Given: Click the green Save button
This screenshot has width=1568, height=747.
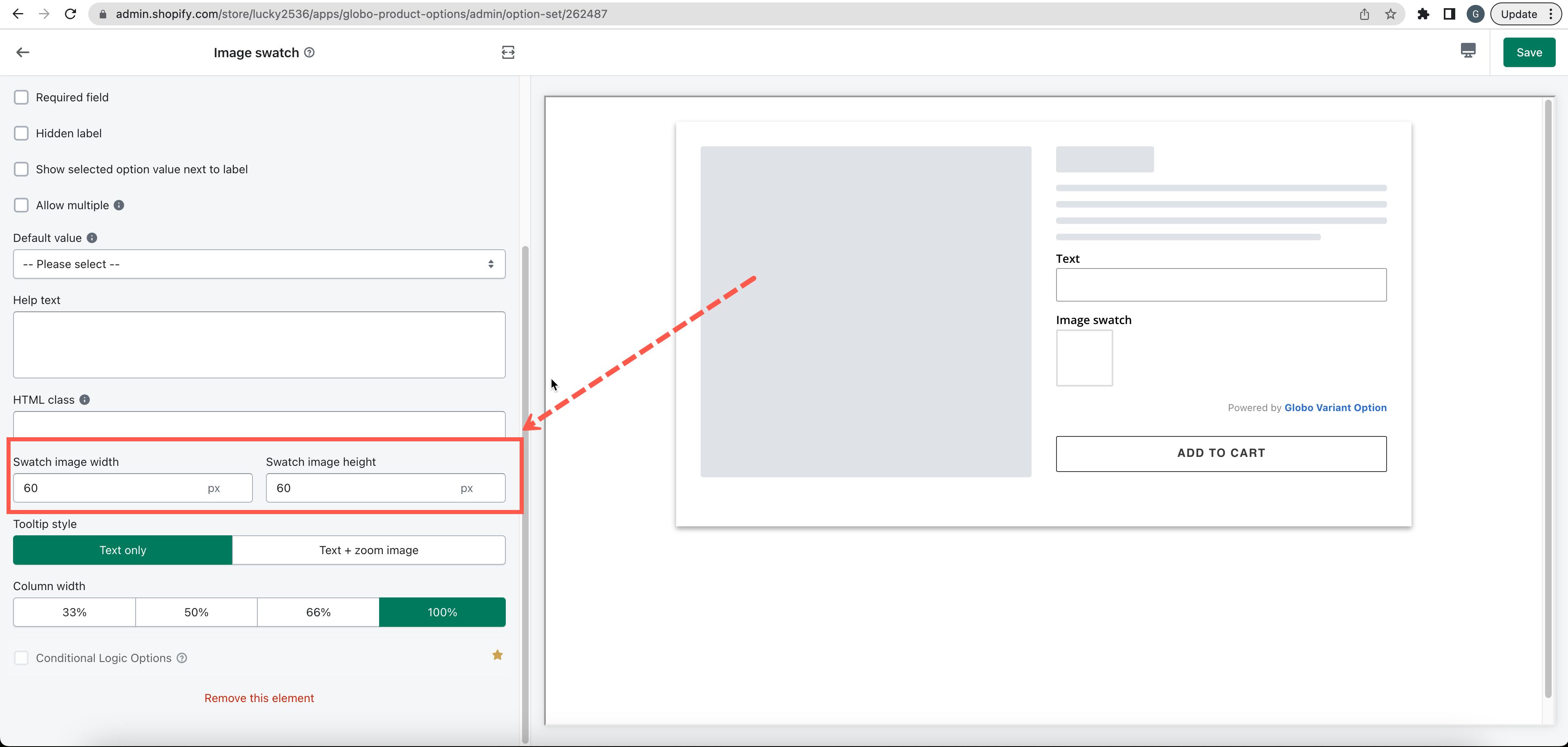Looking at the screenshot, I should click(1529, 52).
